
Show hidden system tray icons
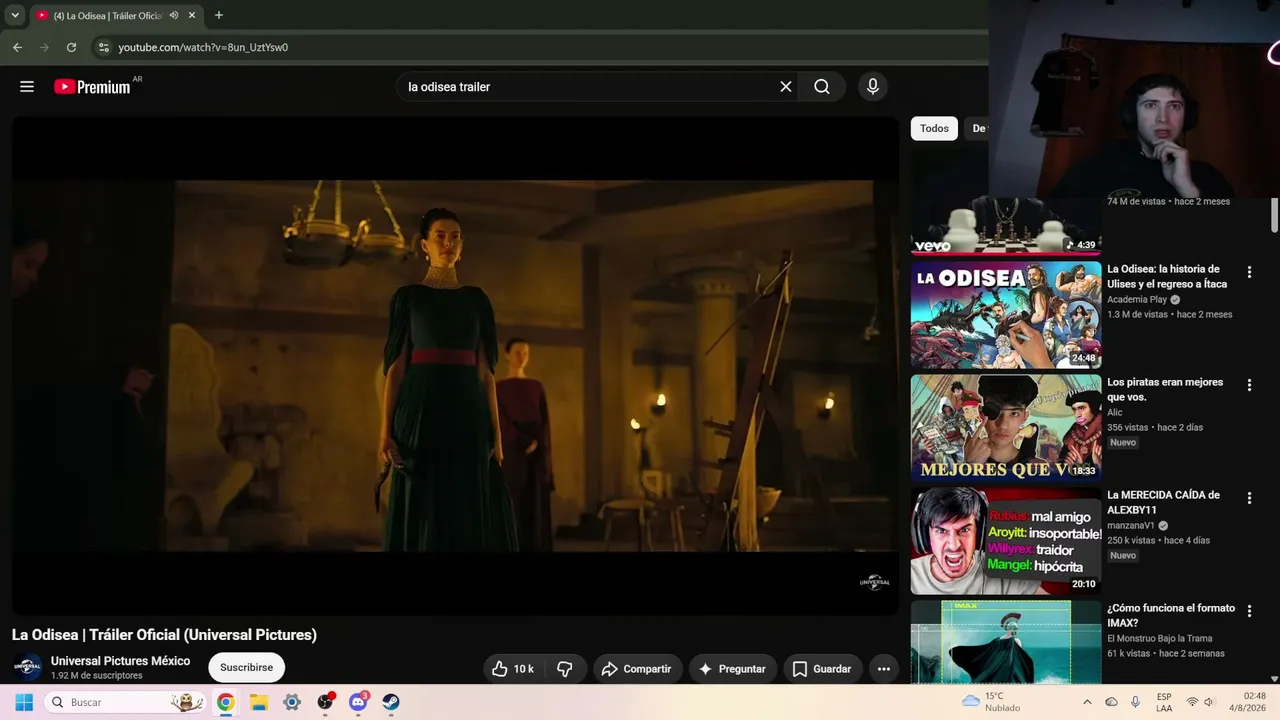tap(1087, 702)
